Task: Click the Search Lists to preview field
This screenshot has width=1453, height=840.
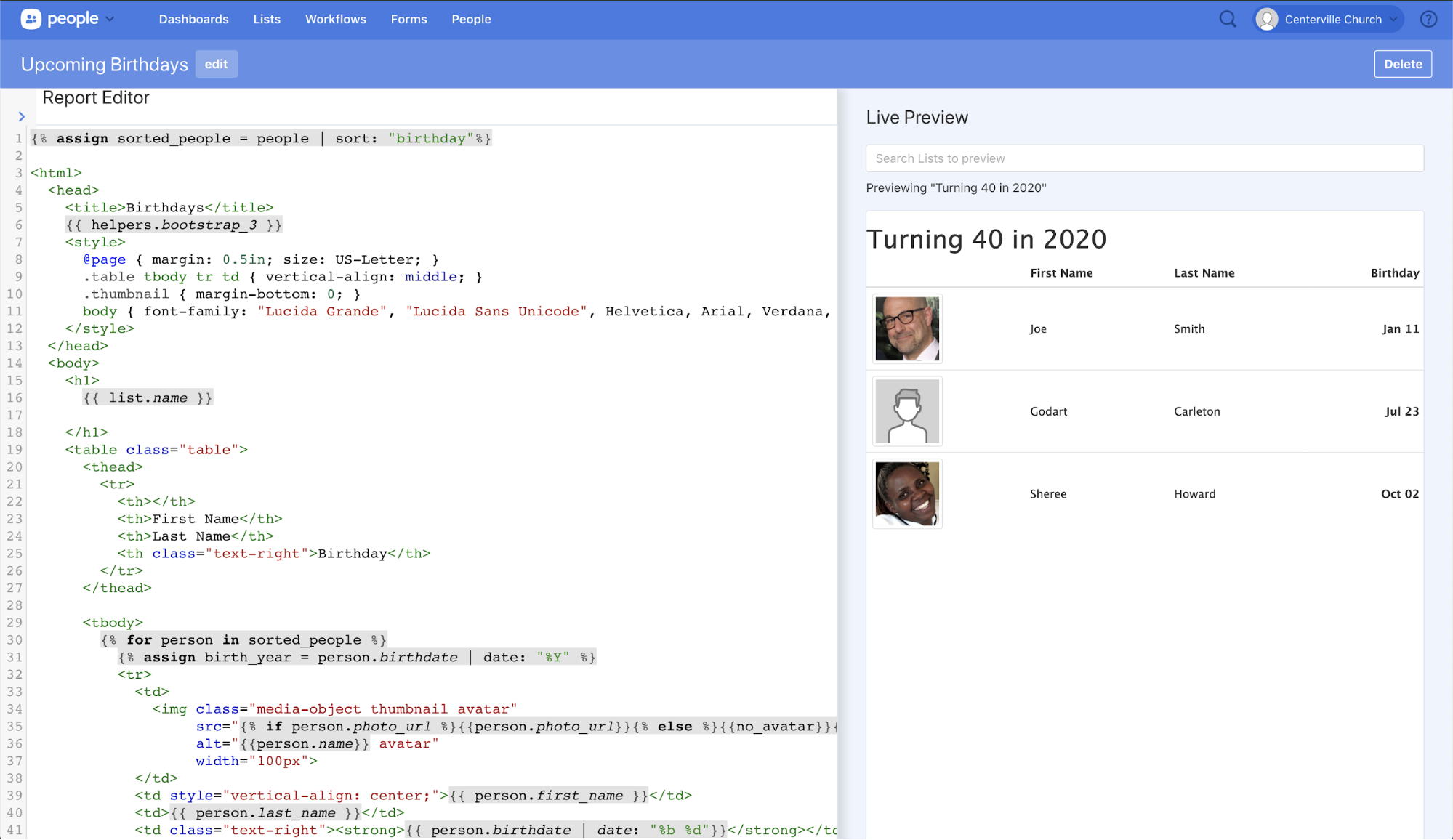Action: 1144,158
